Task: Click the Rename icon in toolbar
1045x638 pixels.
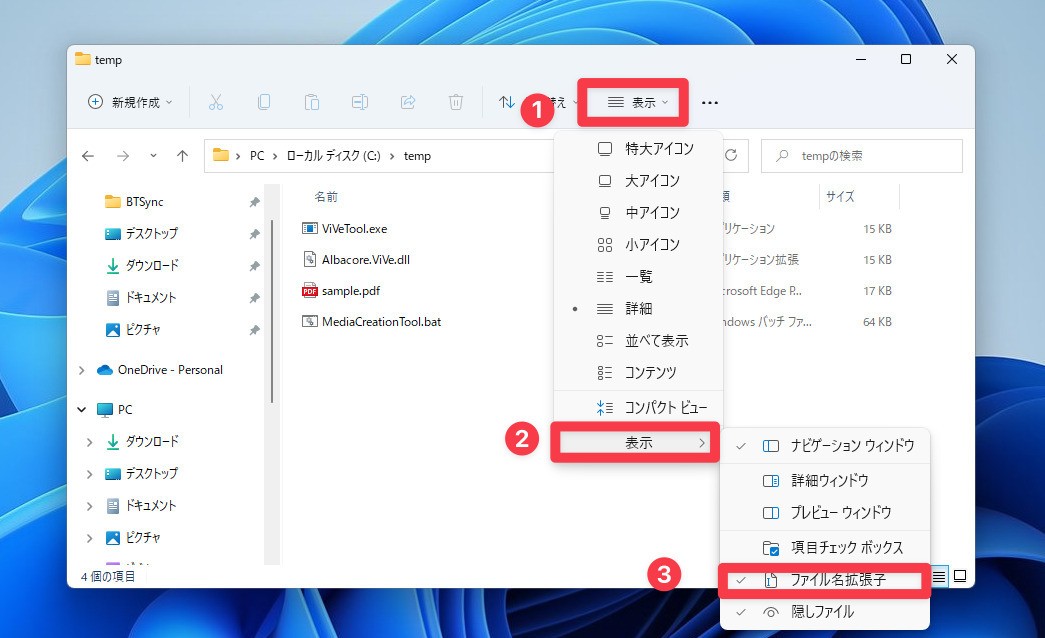Action: pos(360,102)
